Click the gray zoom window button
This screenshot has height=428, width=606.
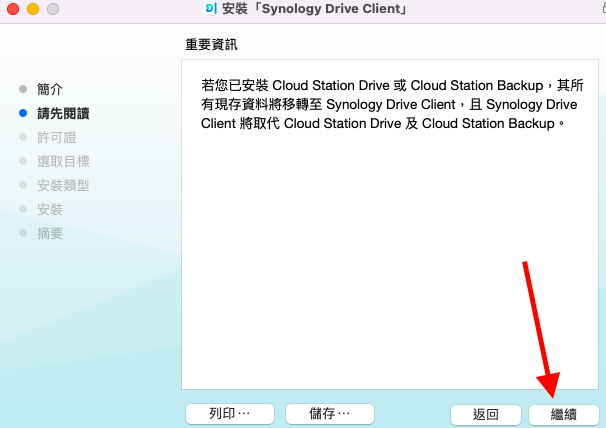(x=53, y=9)
